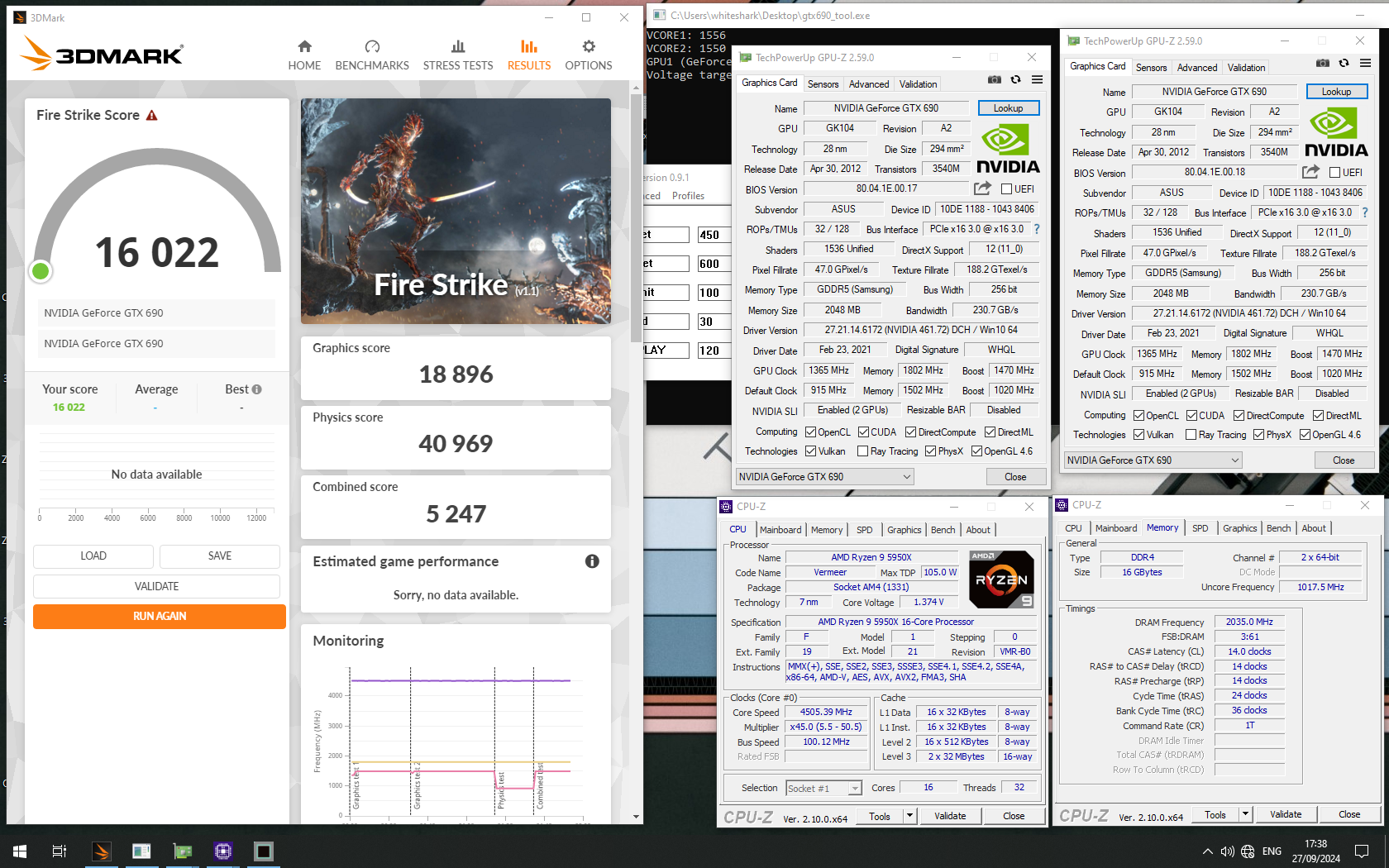Screen dimensions: 1389x868
Task: Open 3DMark OPTIONS gear
Action: [x=589, y=55]
